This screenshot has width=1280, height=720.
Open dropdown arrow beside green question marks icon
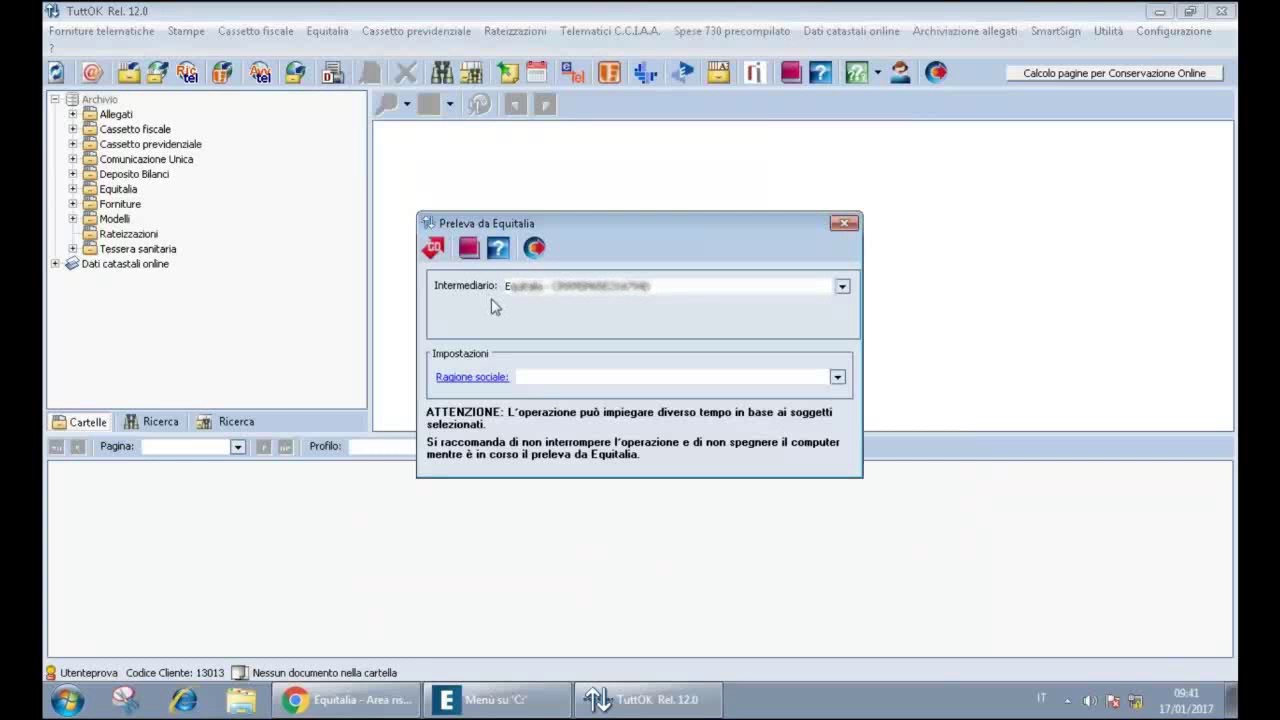pyautogui.click(x=877, y=72)
